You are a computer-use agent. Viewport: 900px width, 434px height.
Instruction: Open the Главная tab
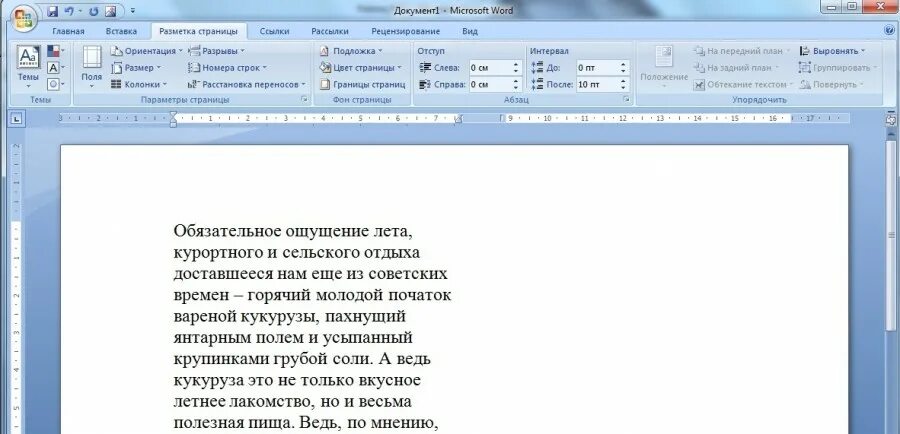tap(68, 32)
